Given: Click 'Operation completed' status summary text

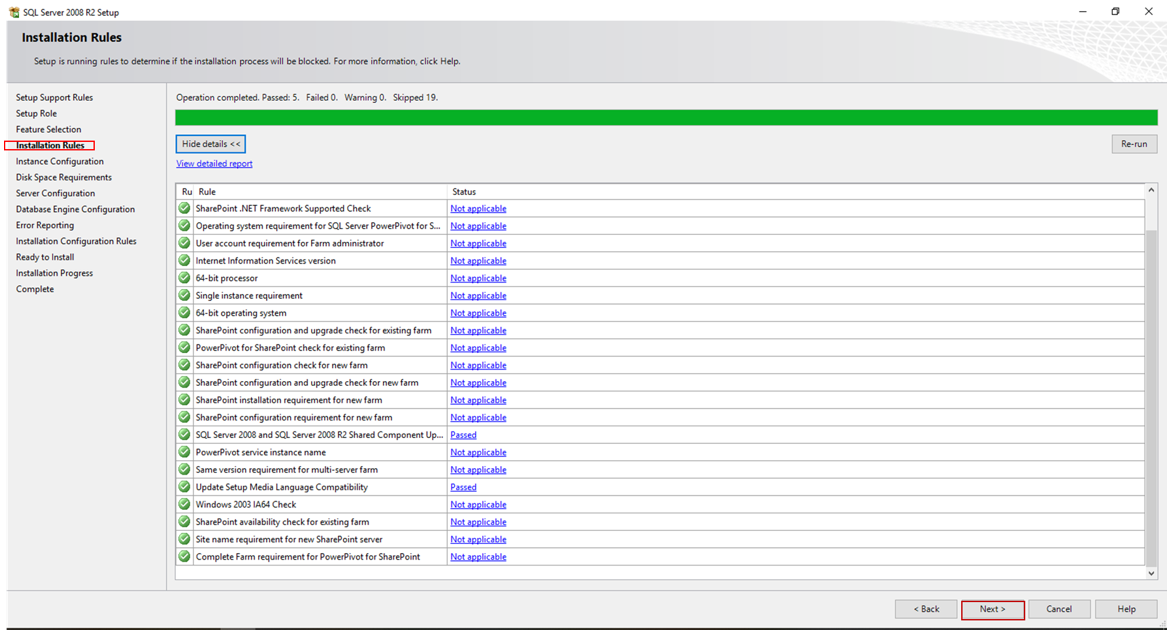Looking at the screenshot, I should (307, 97).
